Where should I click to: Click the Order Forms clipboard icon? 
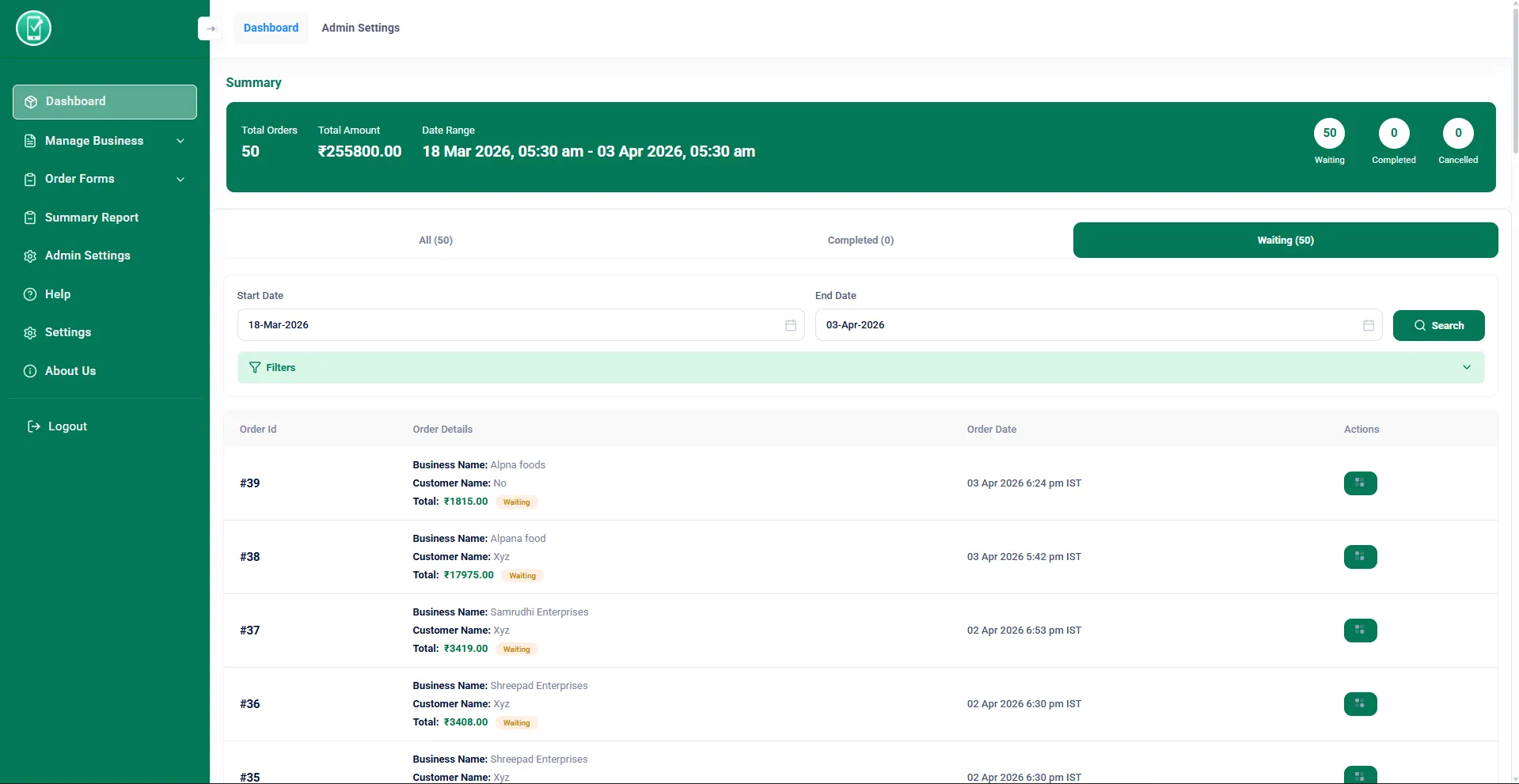30,180
